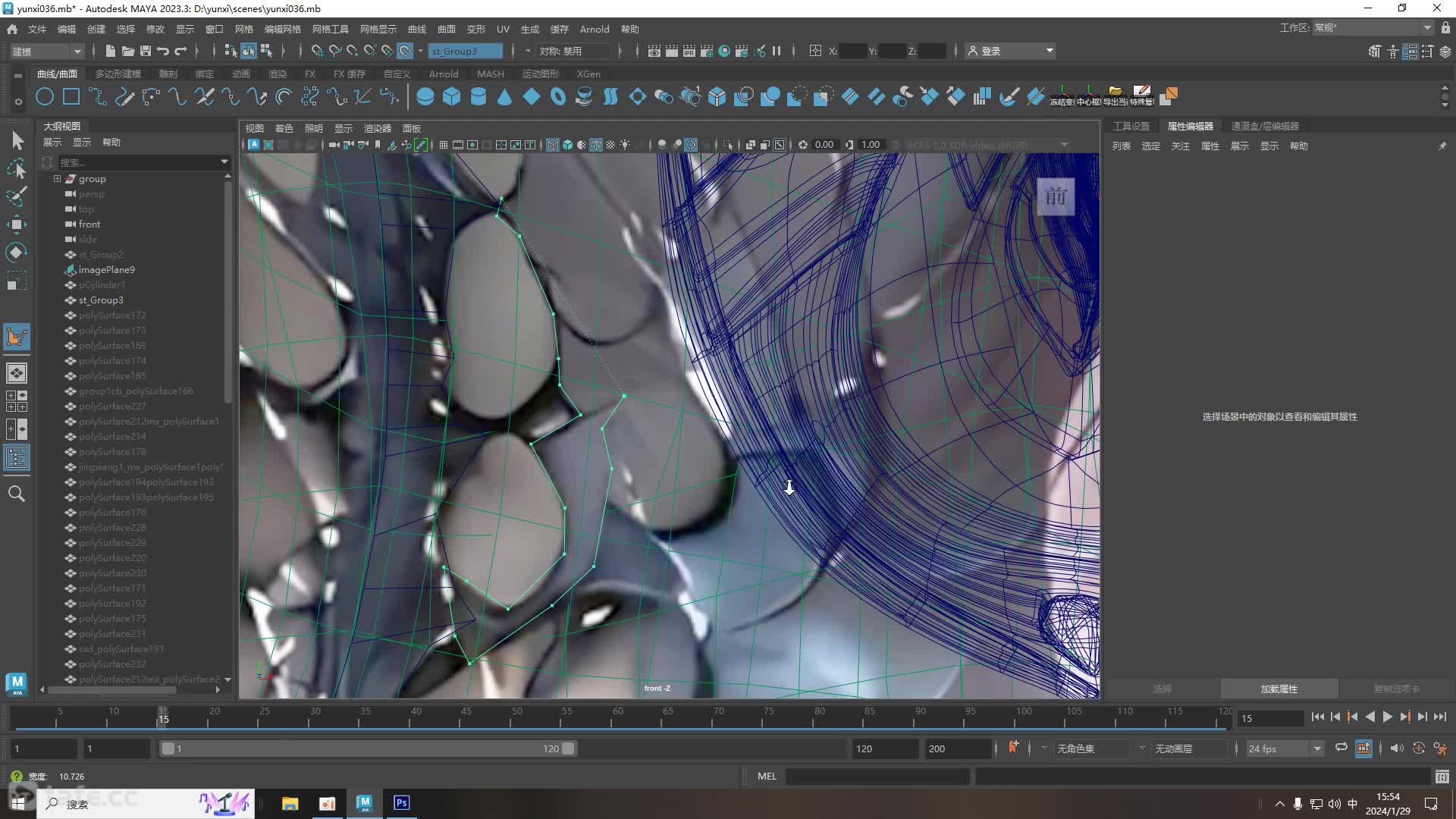Open the 文件 menu
Screen dimensions: 1456x819
pos(37,29)
